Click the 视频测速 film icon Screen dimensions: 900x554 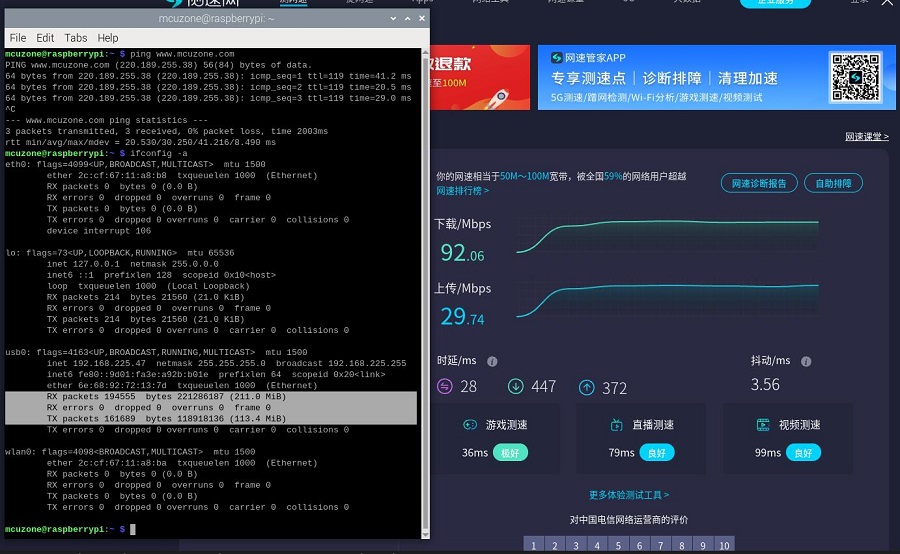[763, 425]
